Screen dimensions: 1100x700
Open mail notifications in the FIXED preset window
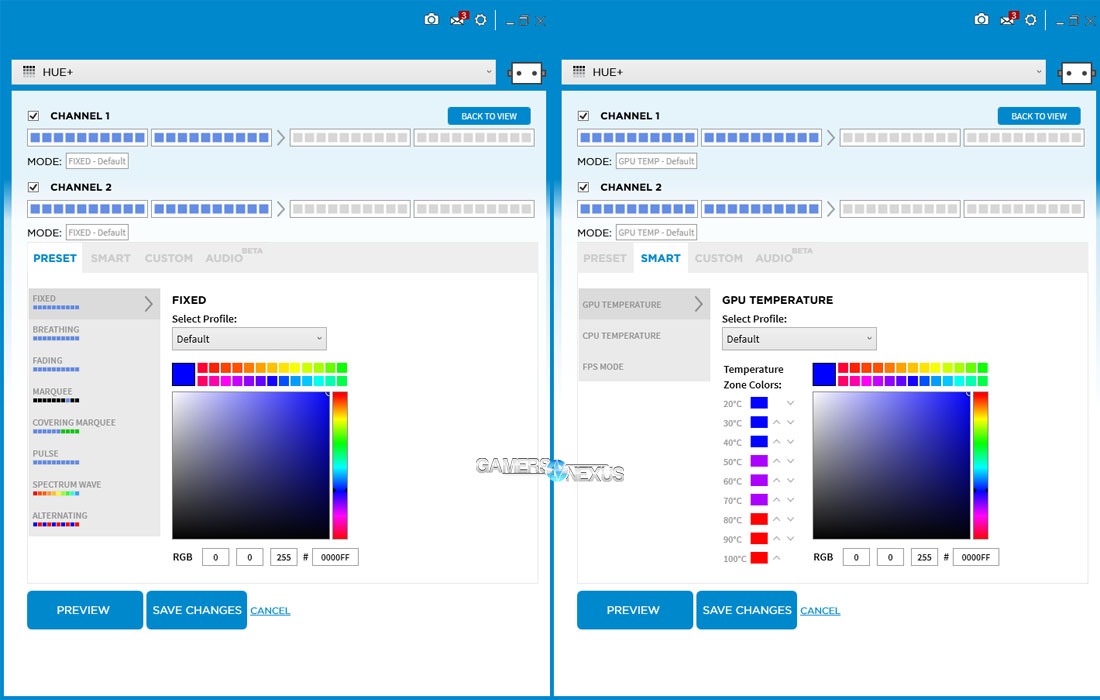click(458, 20)
